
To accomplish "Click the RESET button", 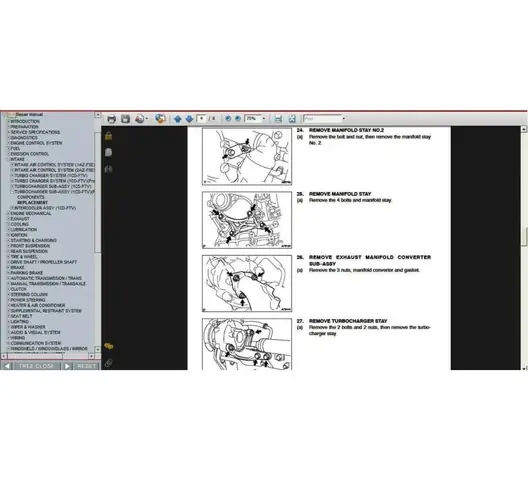I will (87, 366).
